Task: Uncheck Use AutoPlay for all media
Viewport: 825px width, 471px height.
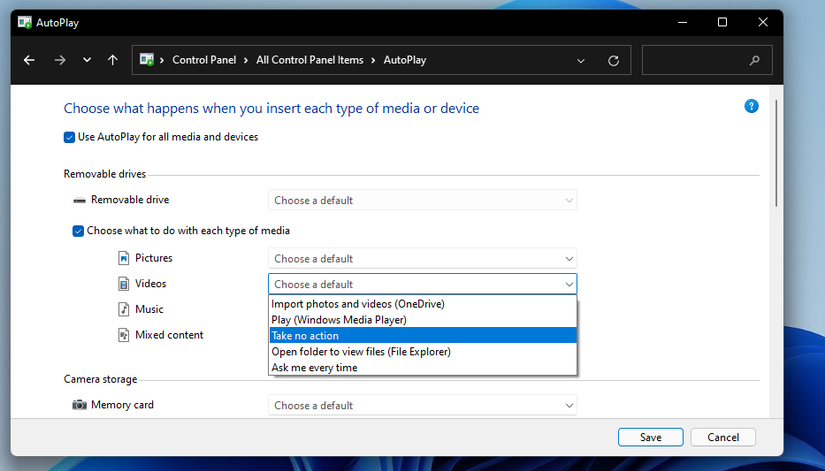Action: point(69,137)
